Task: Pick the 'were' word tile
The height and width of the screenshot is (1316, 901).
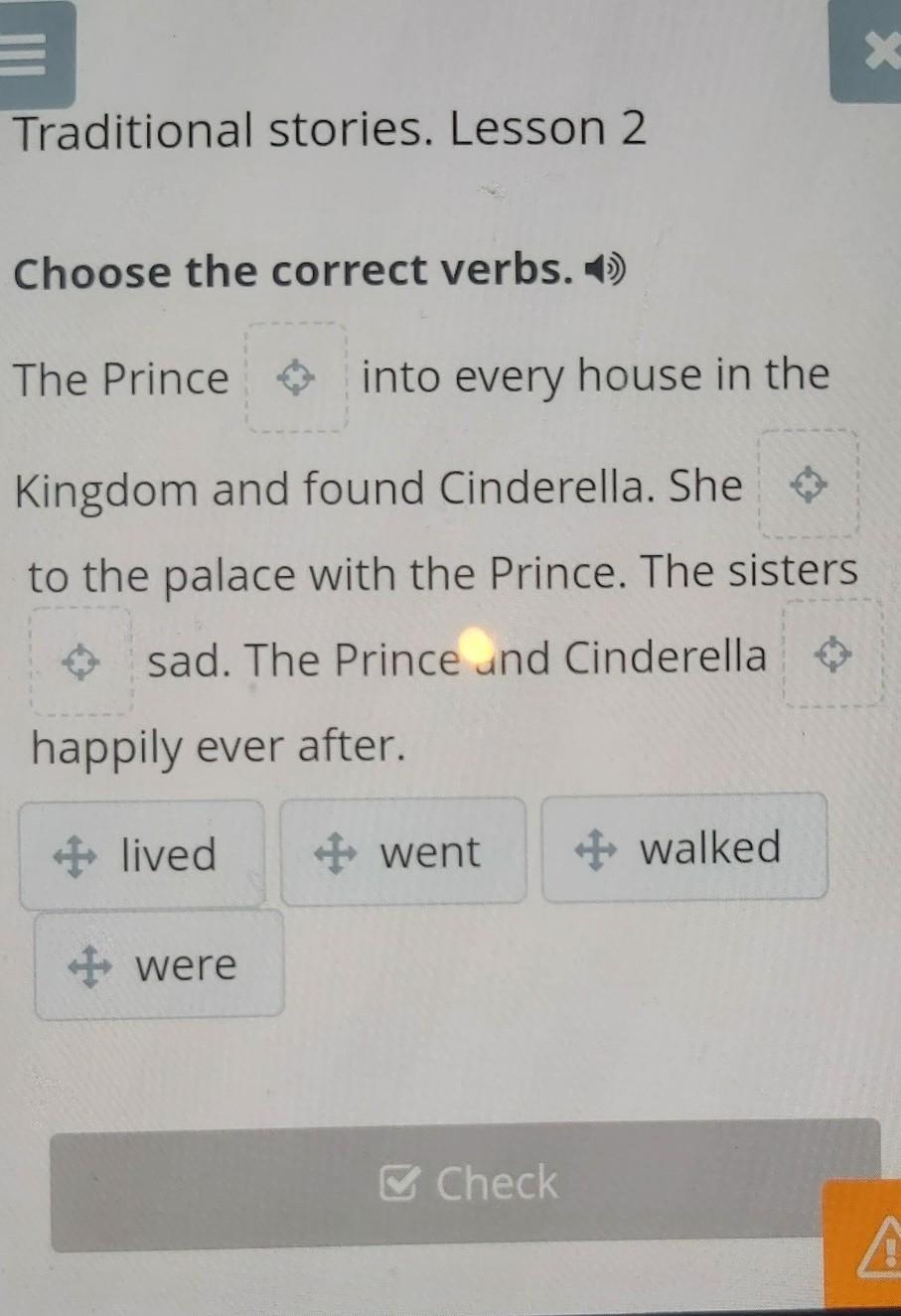Action: click(159, 965)
